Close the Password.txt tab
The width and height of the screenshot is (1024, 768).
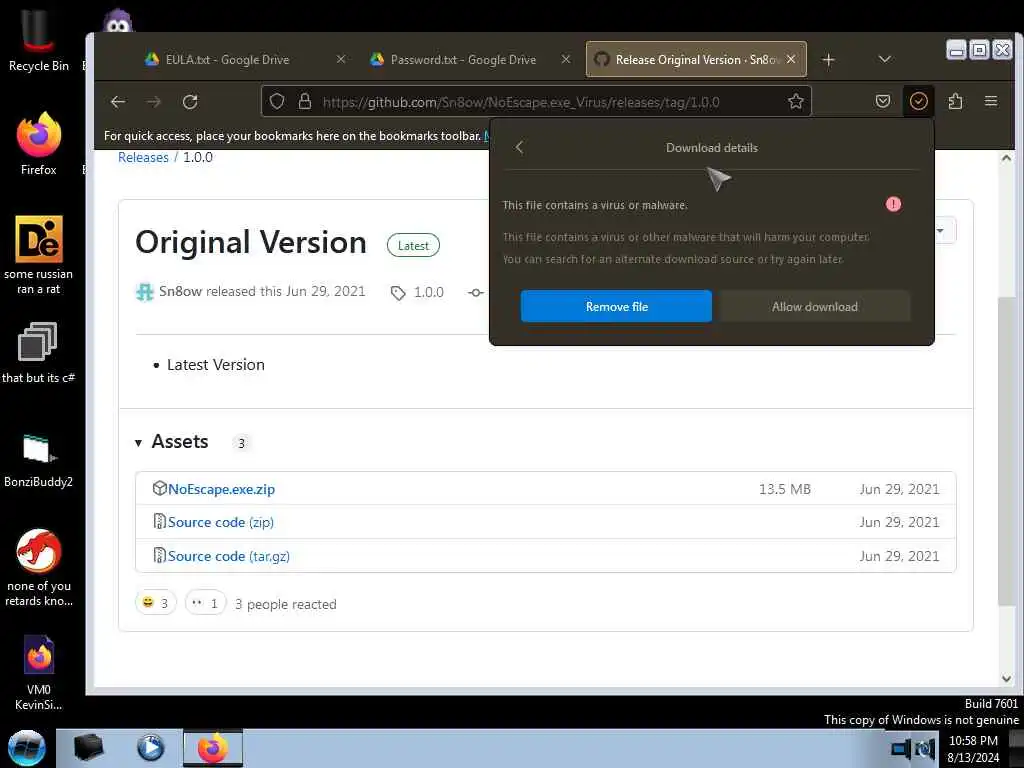pos(566,59)
